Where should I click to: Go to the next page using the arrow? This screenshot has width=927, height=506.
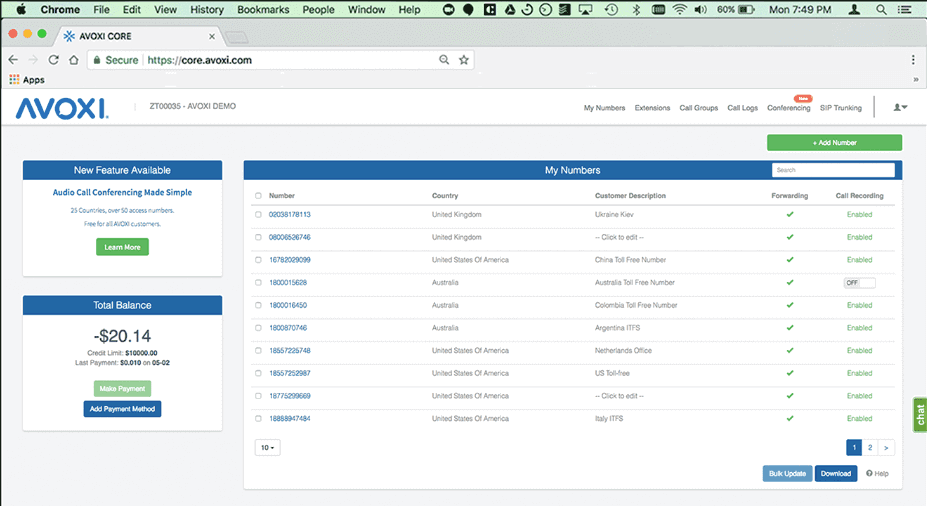887,448
